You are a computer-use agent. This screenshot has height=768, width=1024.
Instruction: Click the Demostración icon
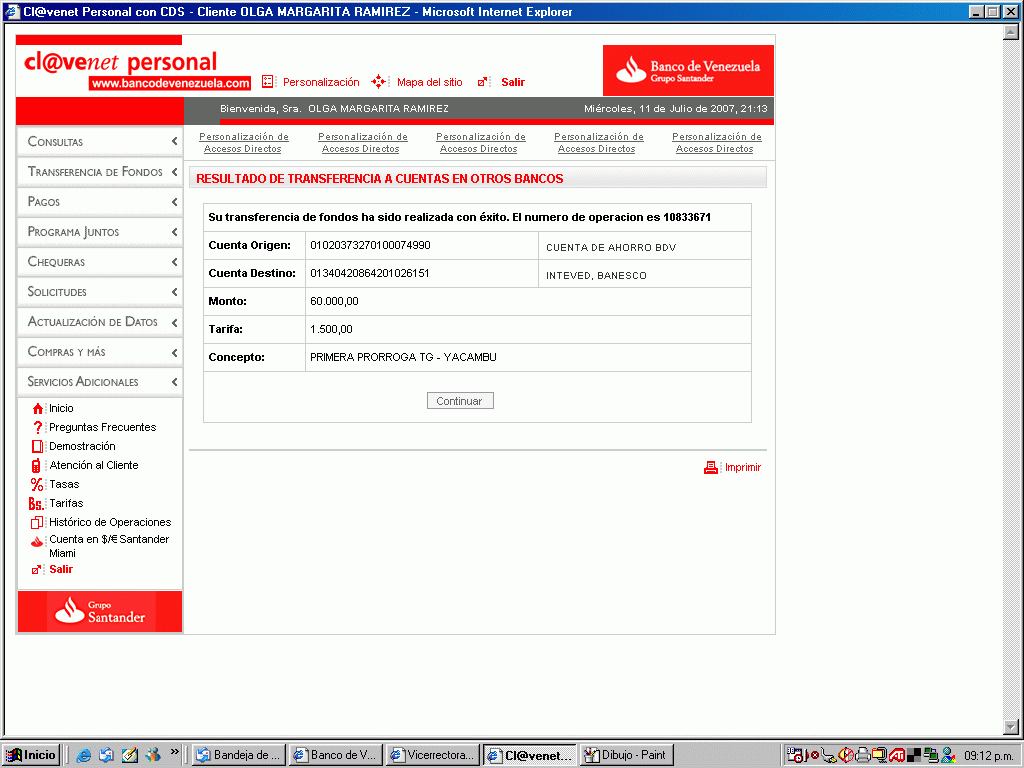(x=37, y=446)
